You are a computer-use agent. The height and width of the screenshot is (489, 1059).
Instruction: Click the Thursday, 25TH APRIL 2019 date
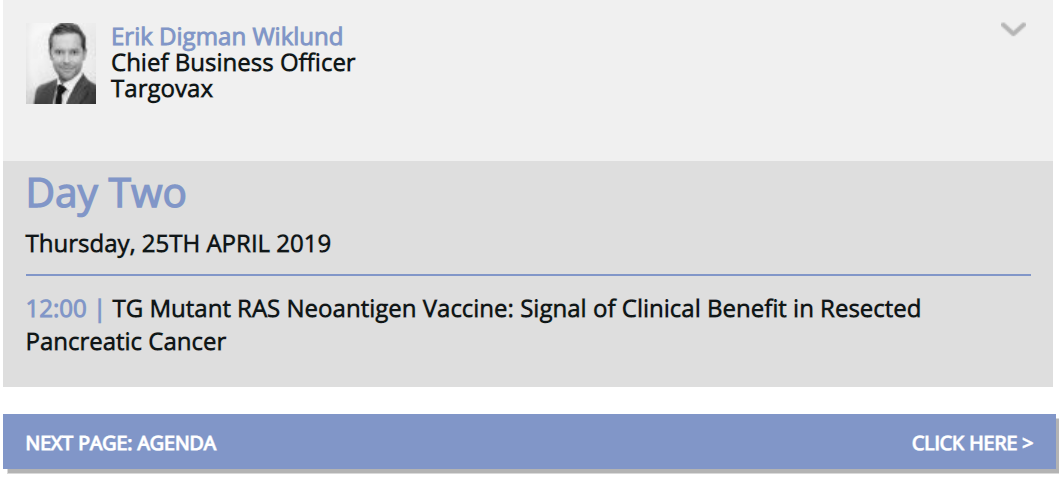[x=178, y=243]
